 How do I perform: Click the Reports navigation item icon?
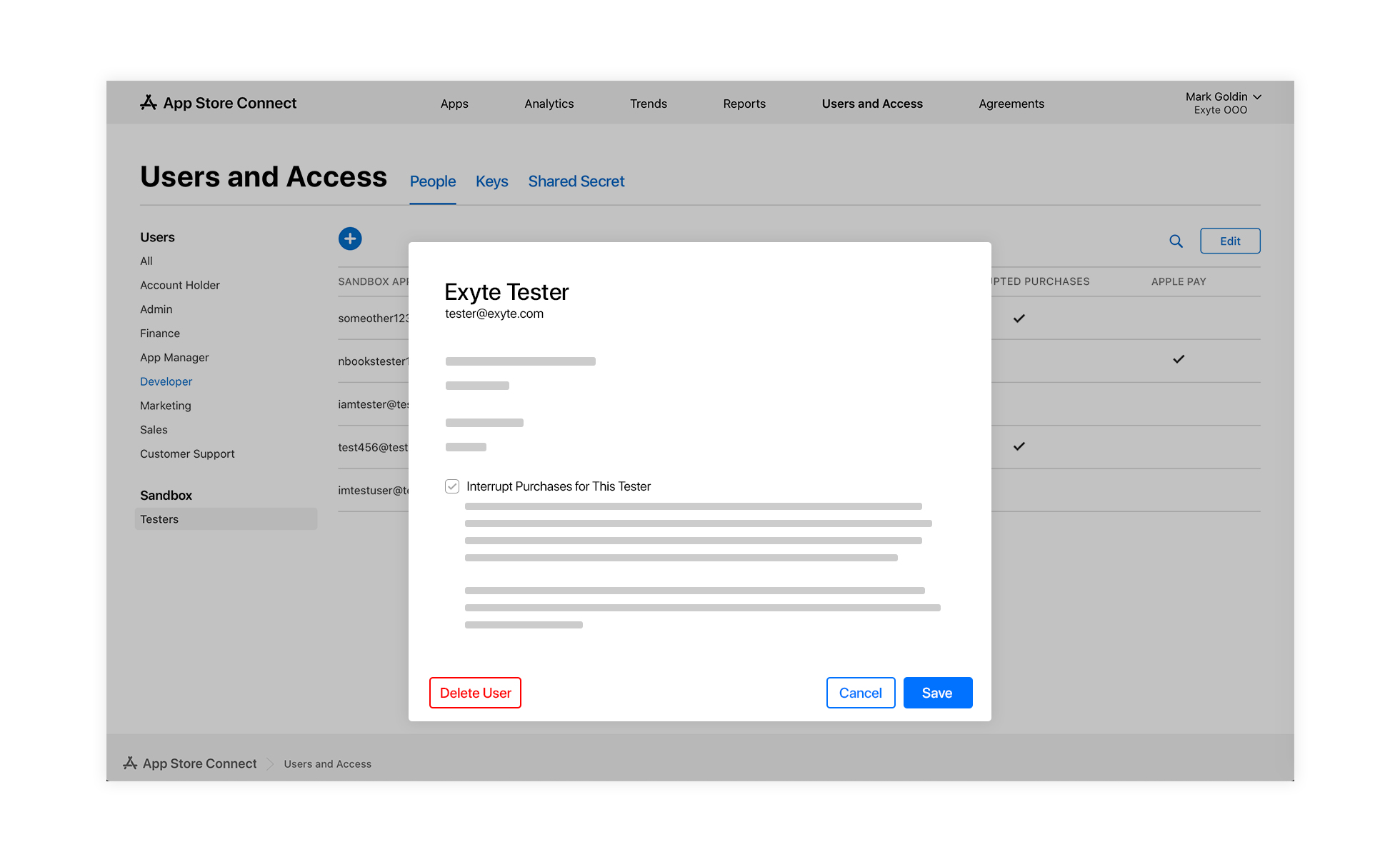[744, 103]
